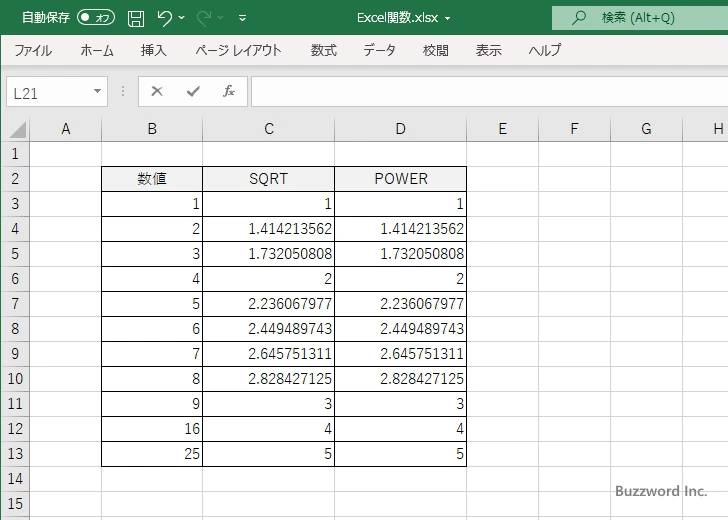The width and height of the screenshot is (728, 520).
Task: Click the Select All corner triangle
Action: (x=18, y=130)
